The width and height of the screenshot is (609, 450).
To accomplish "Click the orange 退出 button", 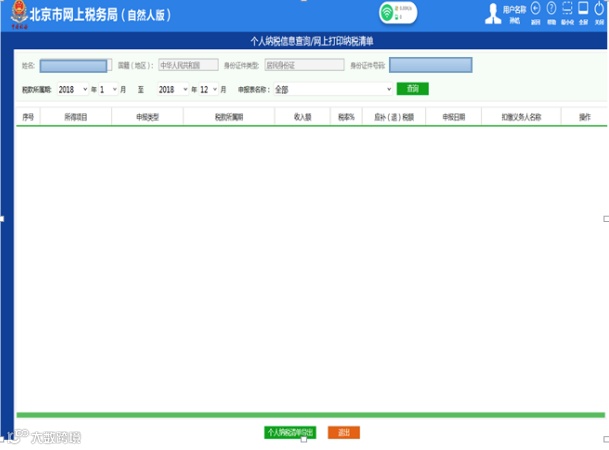I will [x=344, y=433].
